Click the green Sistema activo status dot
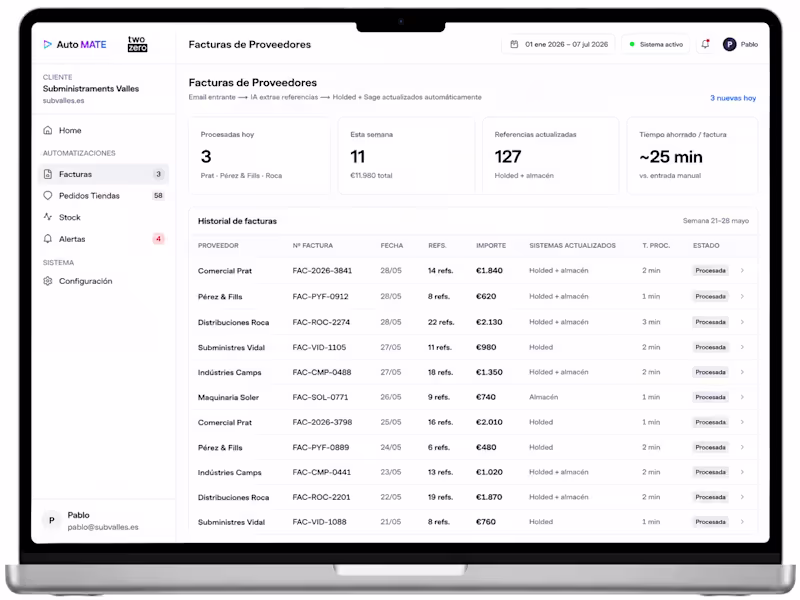 (632, 44)
